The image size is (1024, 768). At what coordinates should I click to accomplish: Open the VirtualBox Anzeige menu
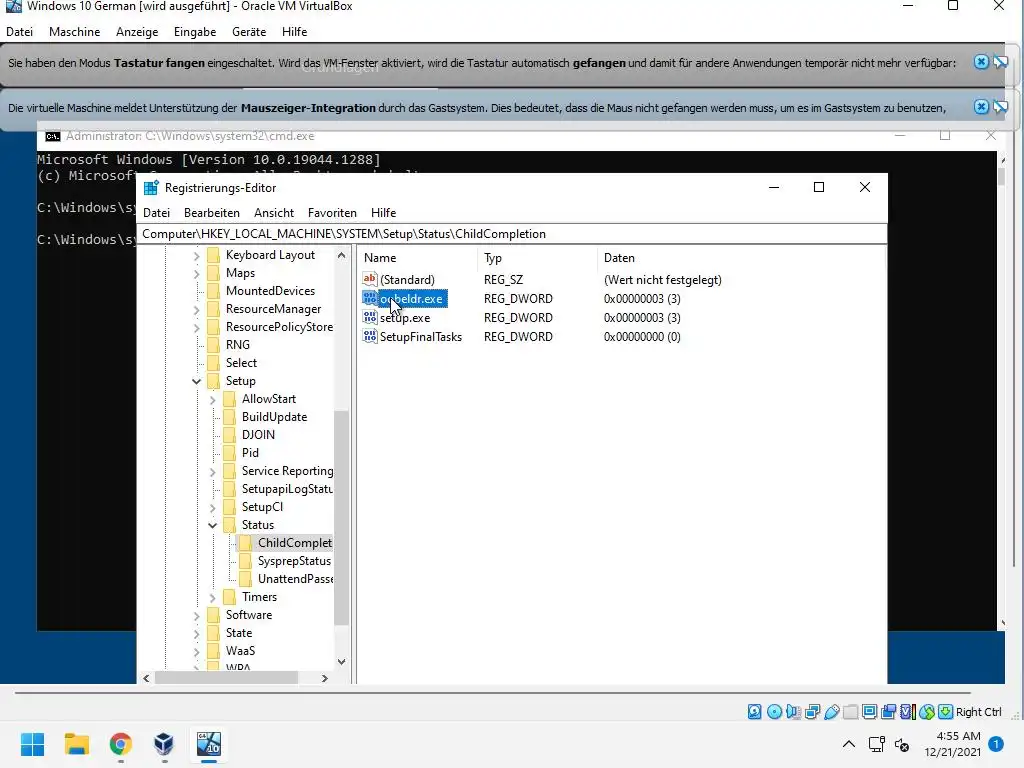(x=137, y=31)
